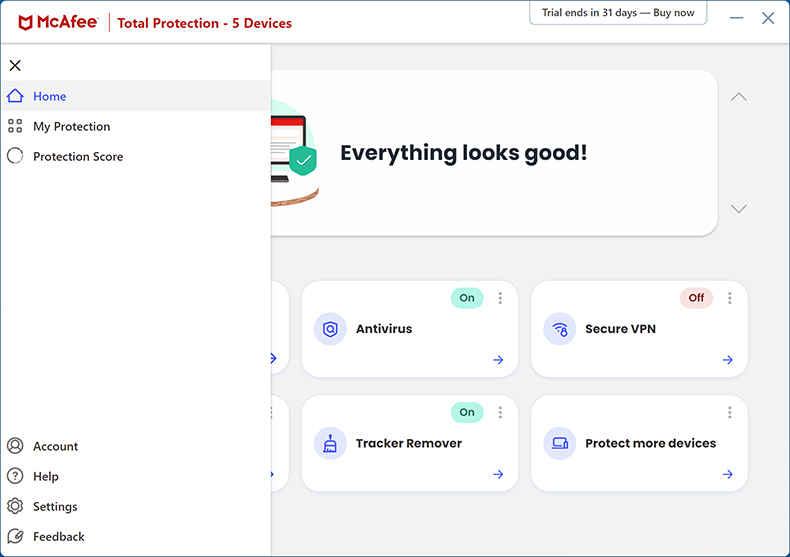Open Protect more devices three-dot options
The image size is (790, 557).
click(x=730, y=412)
